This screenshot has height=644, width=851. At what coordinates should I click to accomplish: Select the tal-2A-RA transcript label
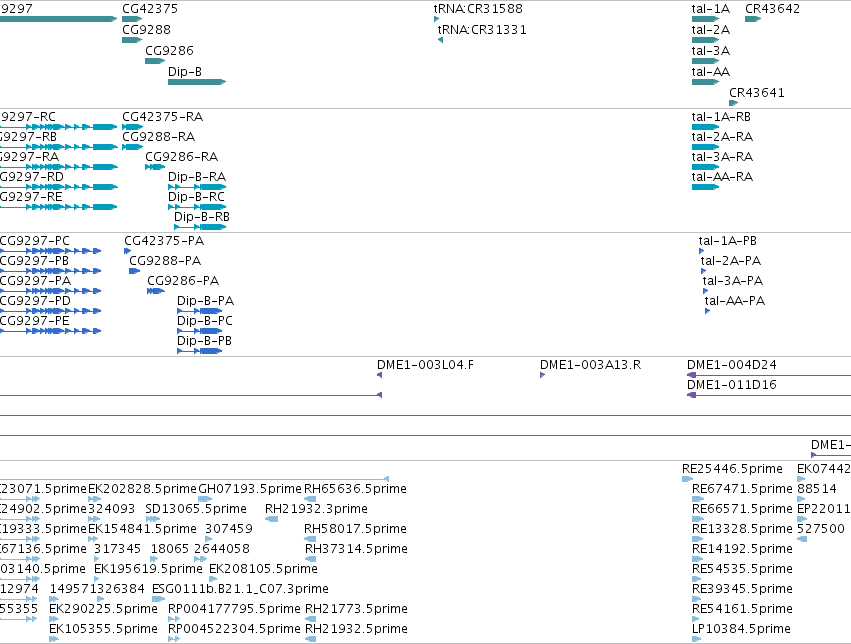pyautogui.click(x=722, y=137)
